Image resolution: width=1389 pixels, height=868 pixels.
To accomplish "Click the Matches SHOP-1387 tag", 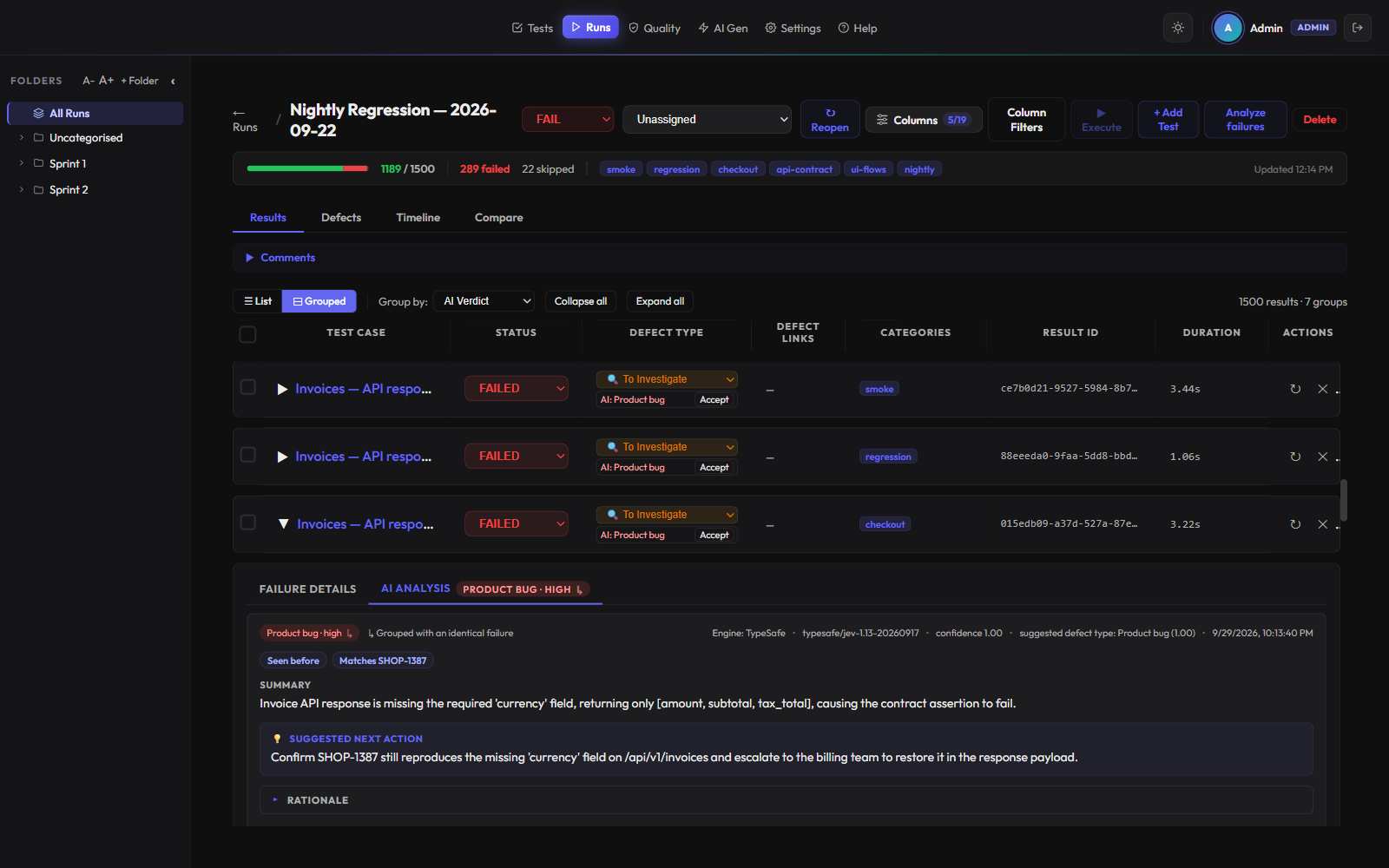I will (x=383, y=661).
